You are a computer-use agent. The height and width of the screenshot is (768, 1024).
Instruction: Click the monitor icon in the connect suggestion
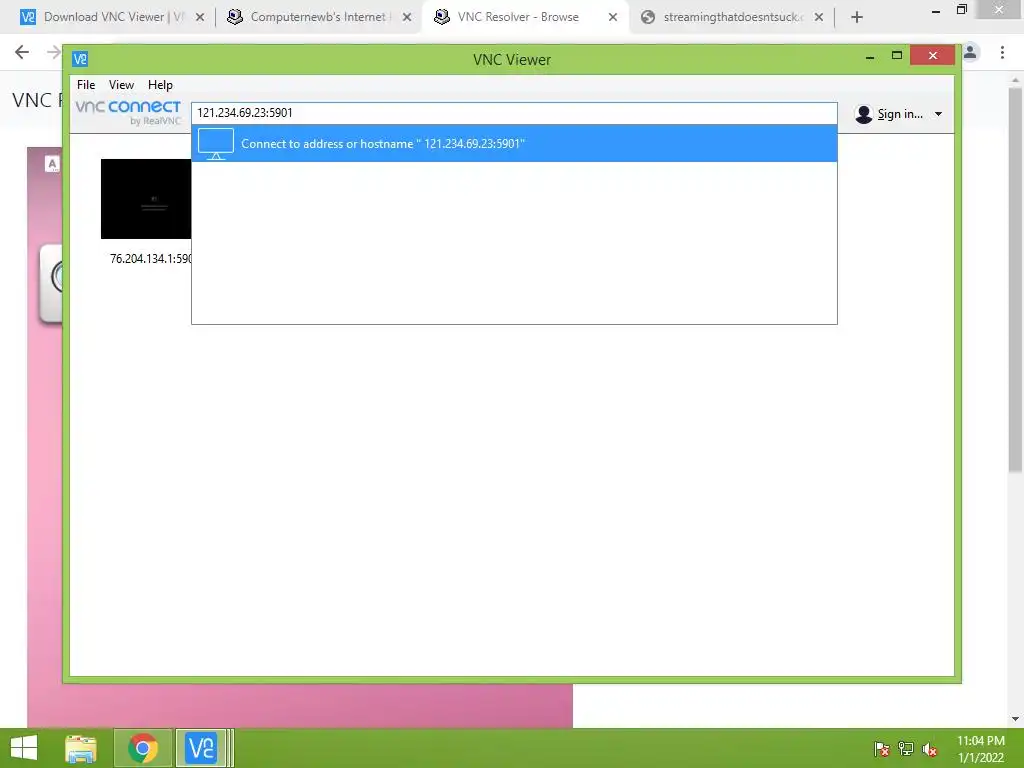216,144
